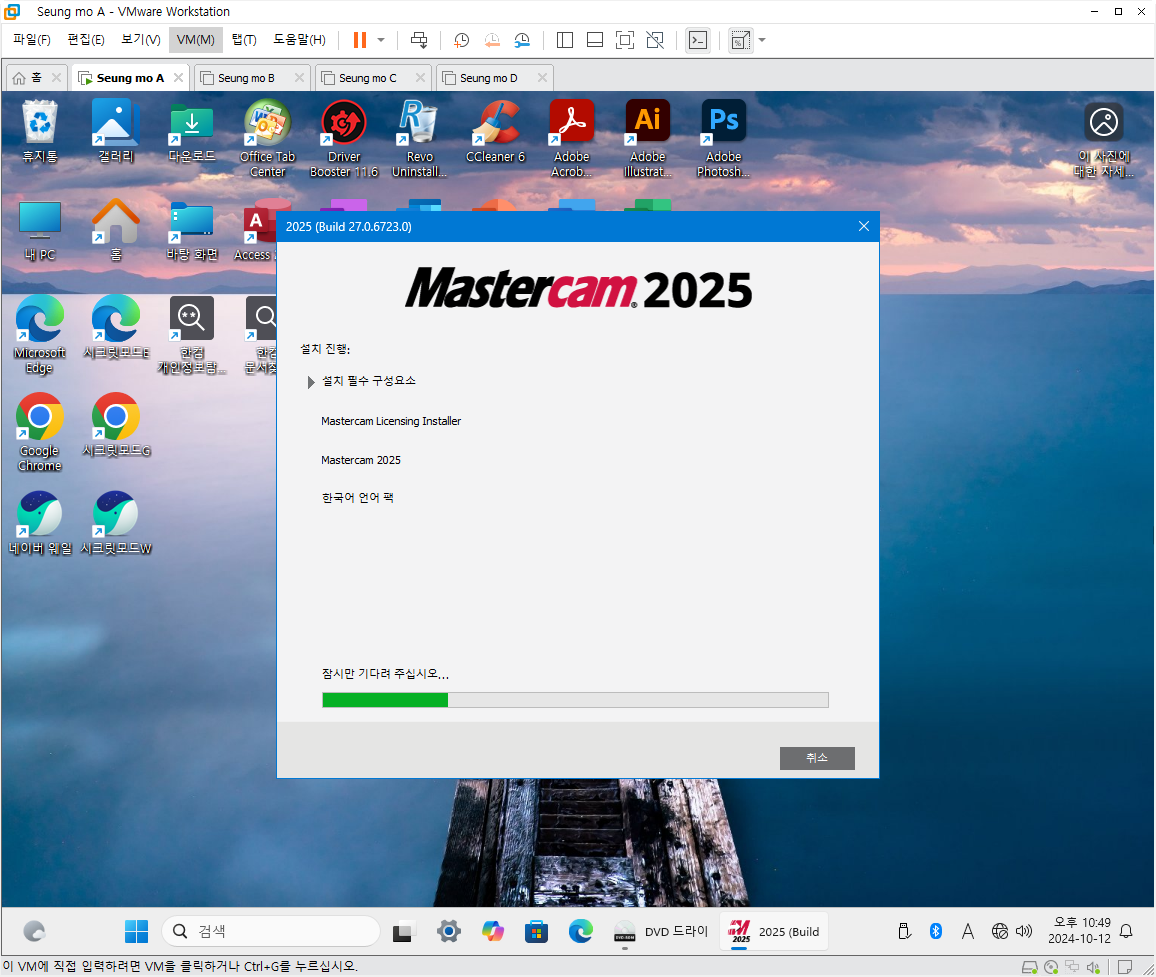
Task: Switch to Unity mode icon
Action: [x=655, y=40]
